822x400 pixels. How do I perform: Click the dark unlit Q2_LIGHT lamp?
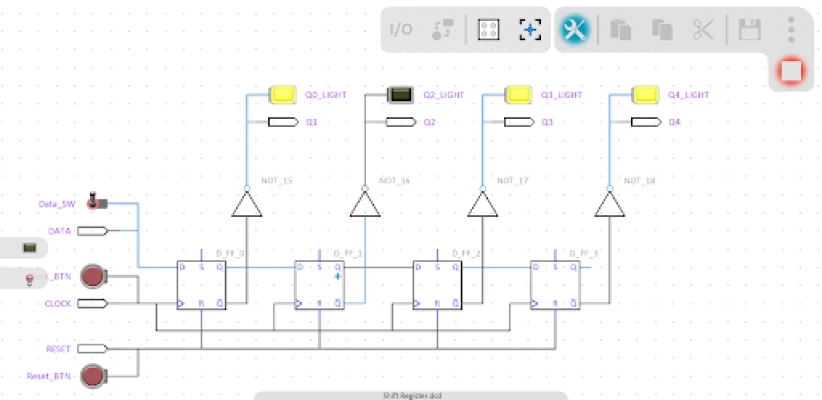(x=401, y=95)
